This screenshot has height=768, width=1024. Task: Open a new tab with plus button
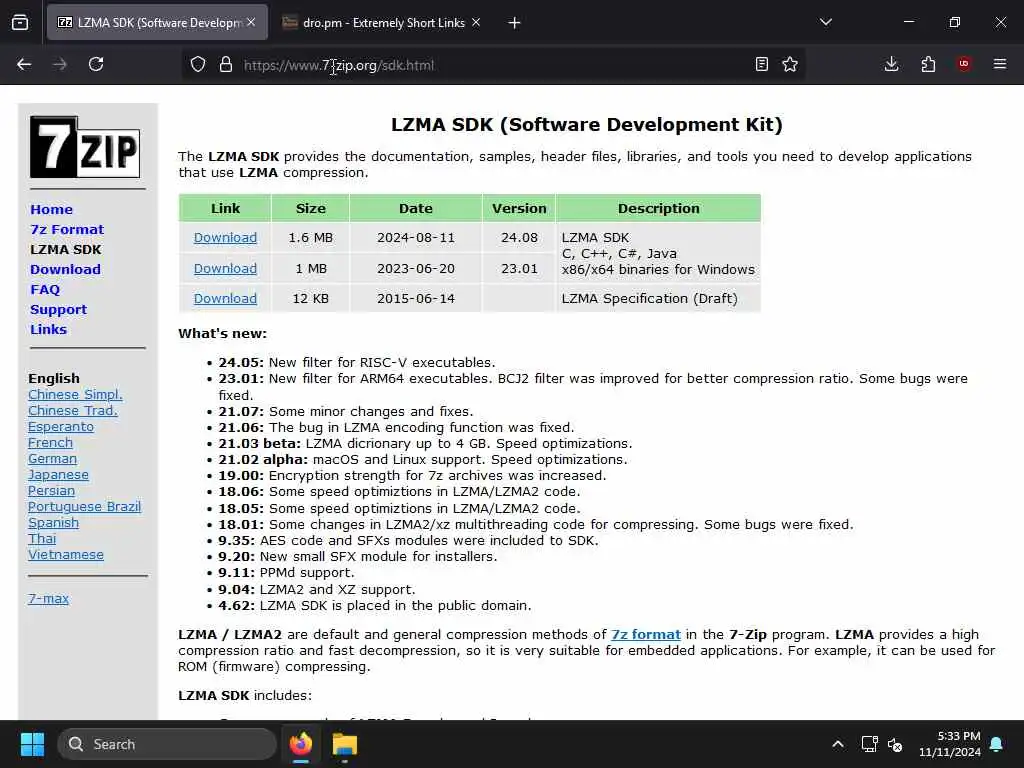click(x=515, y=23)
